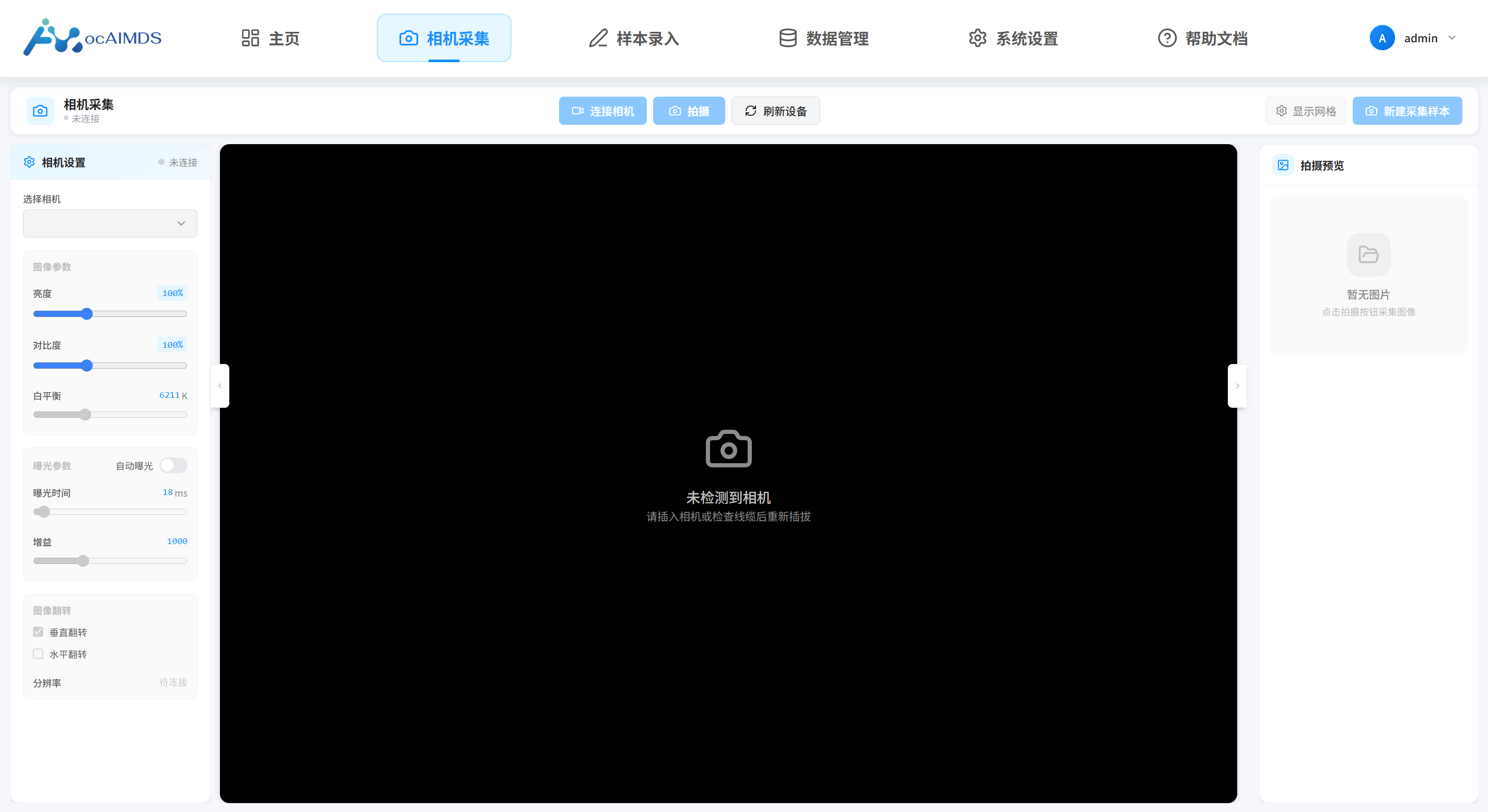Click the 亮度 100% value
Viewport: 1488px width, 812px height.
[172, 293]
